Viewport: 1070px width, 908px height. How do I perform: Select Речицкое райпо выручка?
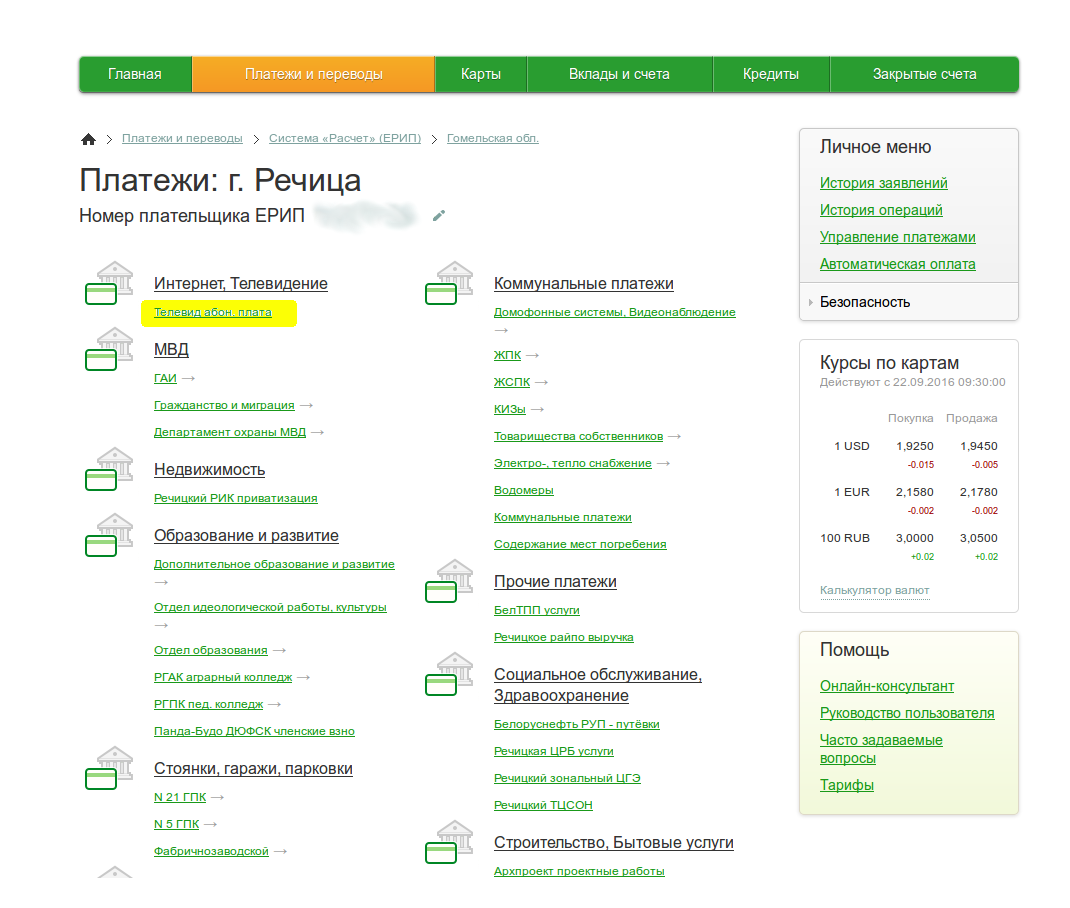(564, 637)
